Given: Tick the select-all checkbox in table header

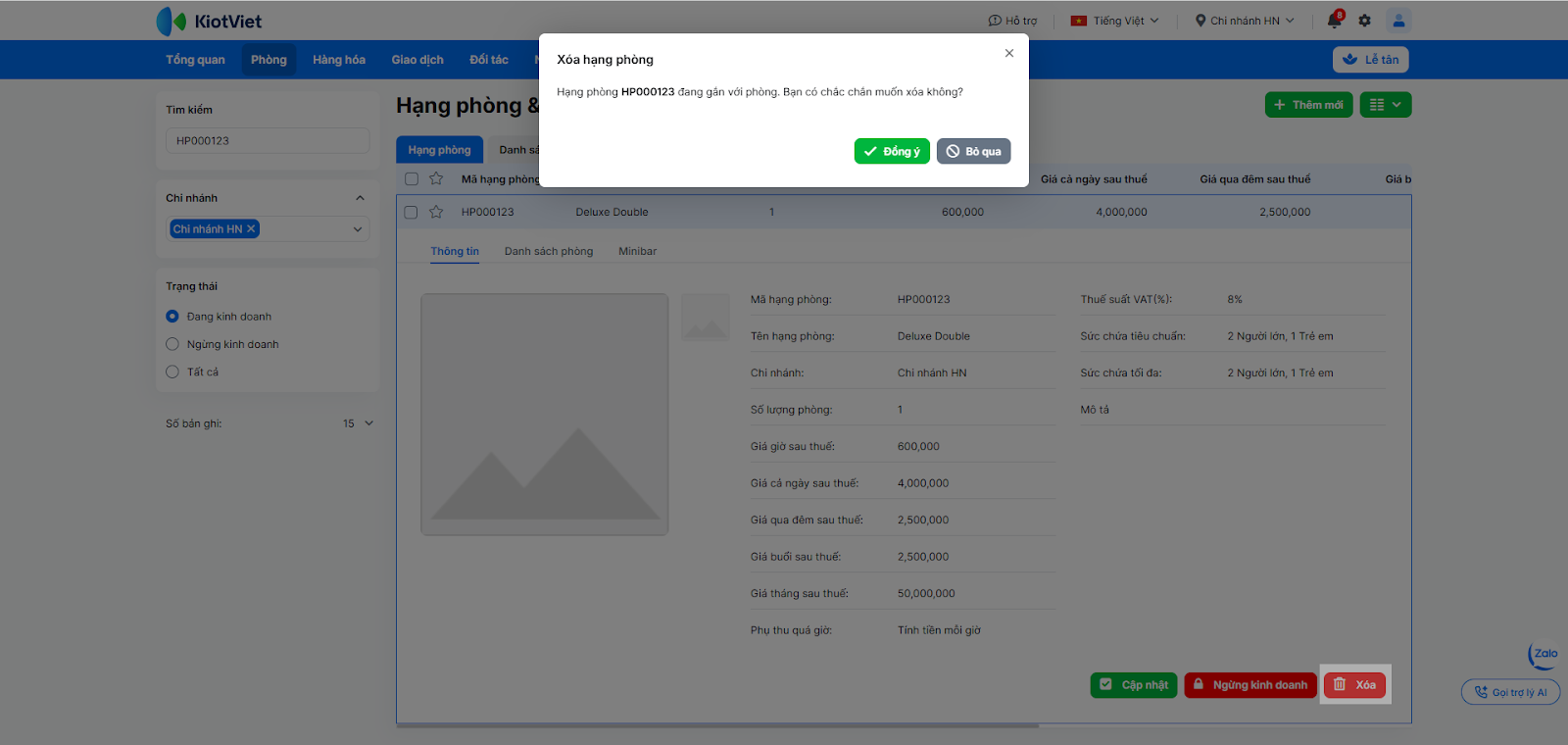Looking at the screenshot, I should 412,178.
